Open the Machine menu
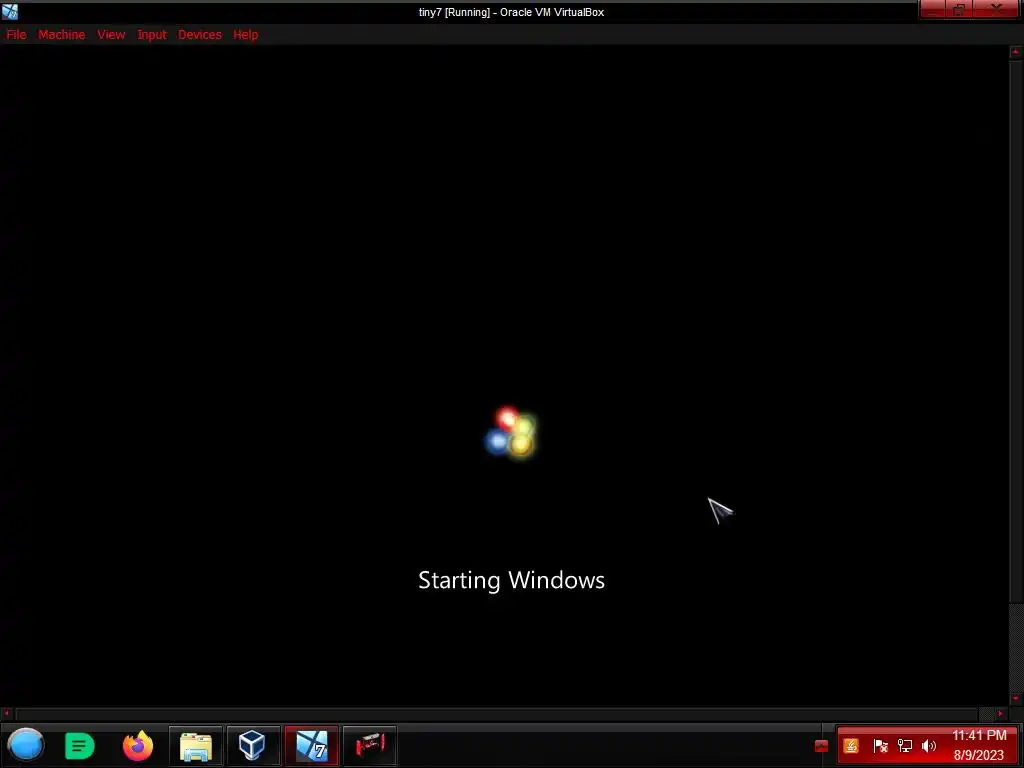1024x768 pixels. [x=61, y=35]
